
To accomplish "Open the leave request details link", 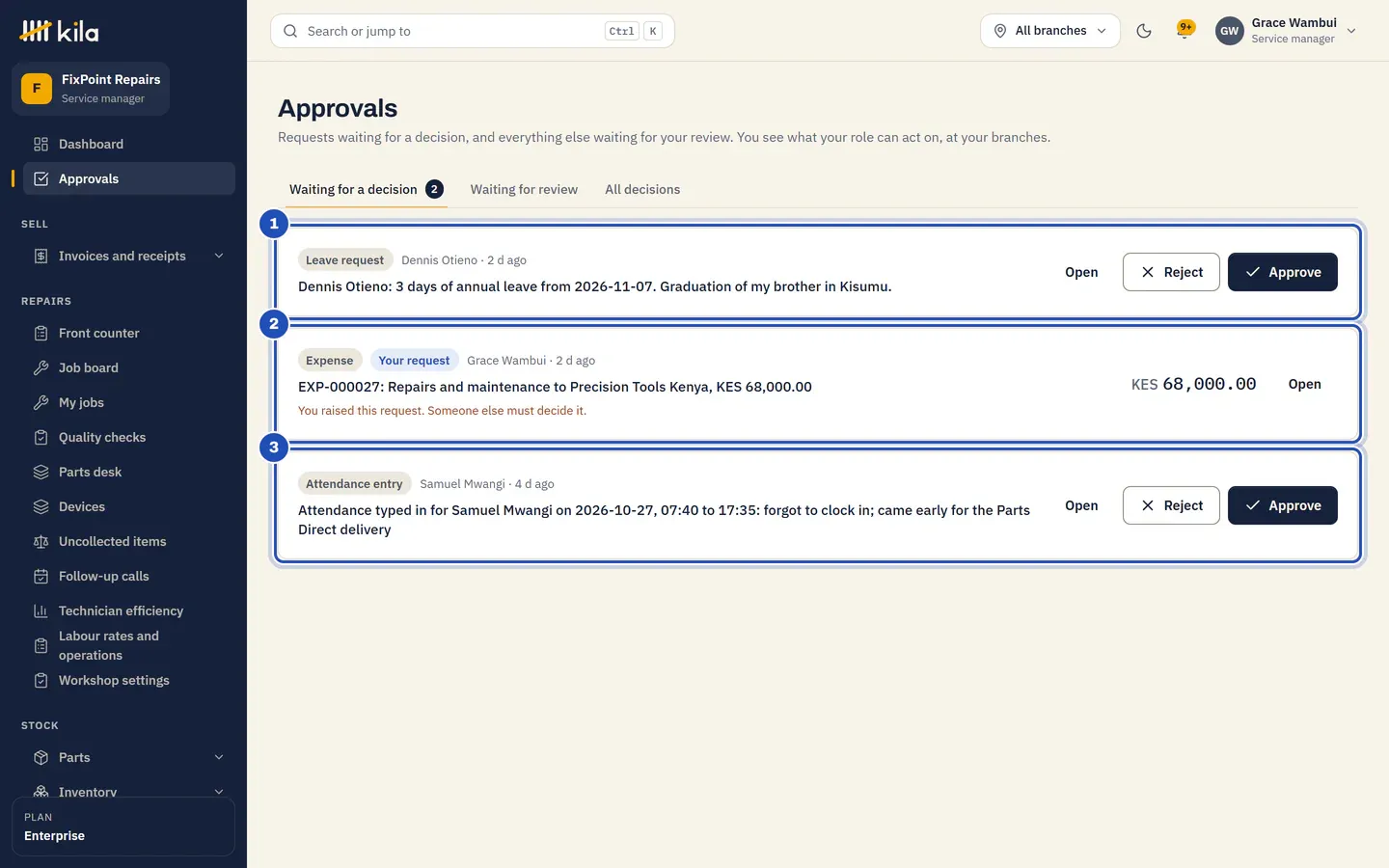I will coord(1081,272).
